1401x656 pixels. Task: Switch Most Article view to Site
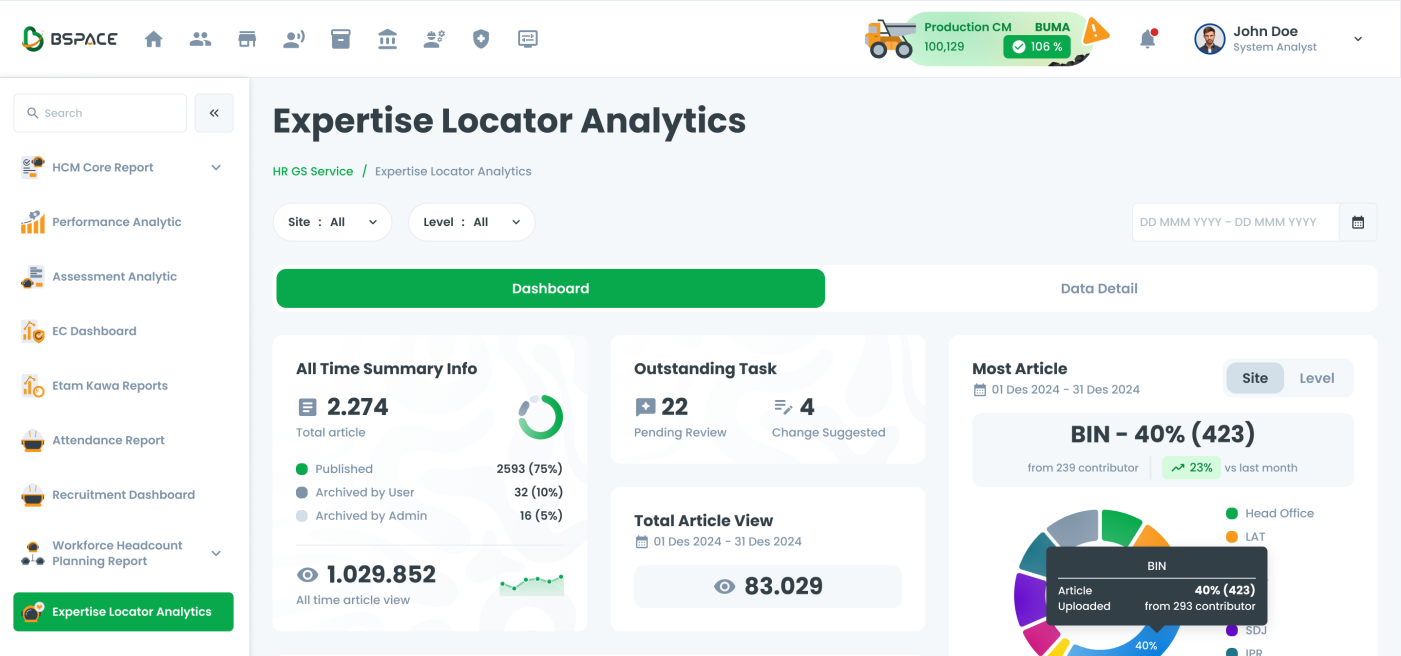[x=1254, y=378]
